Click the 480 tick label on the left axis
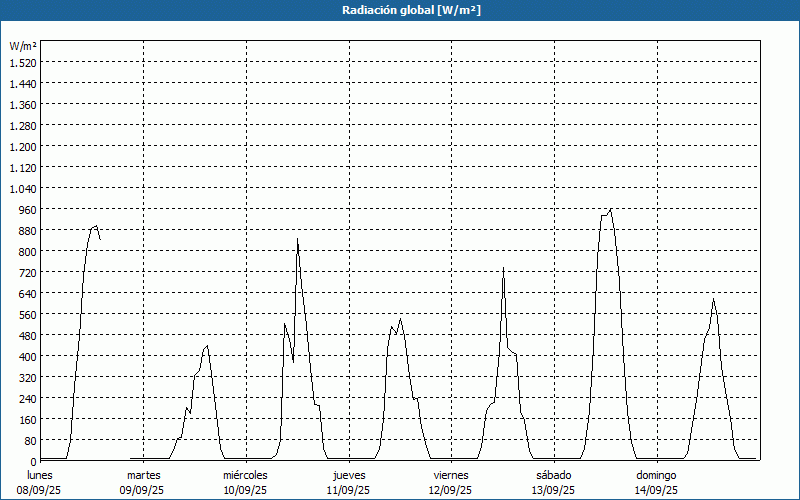This screenshot has width=800, height=500. click(26, 335)
